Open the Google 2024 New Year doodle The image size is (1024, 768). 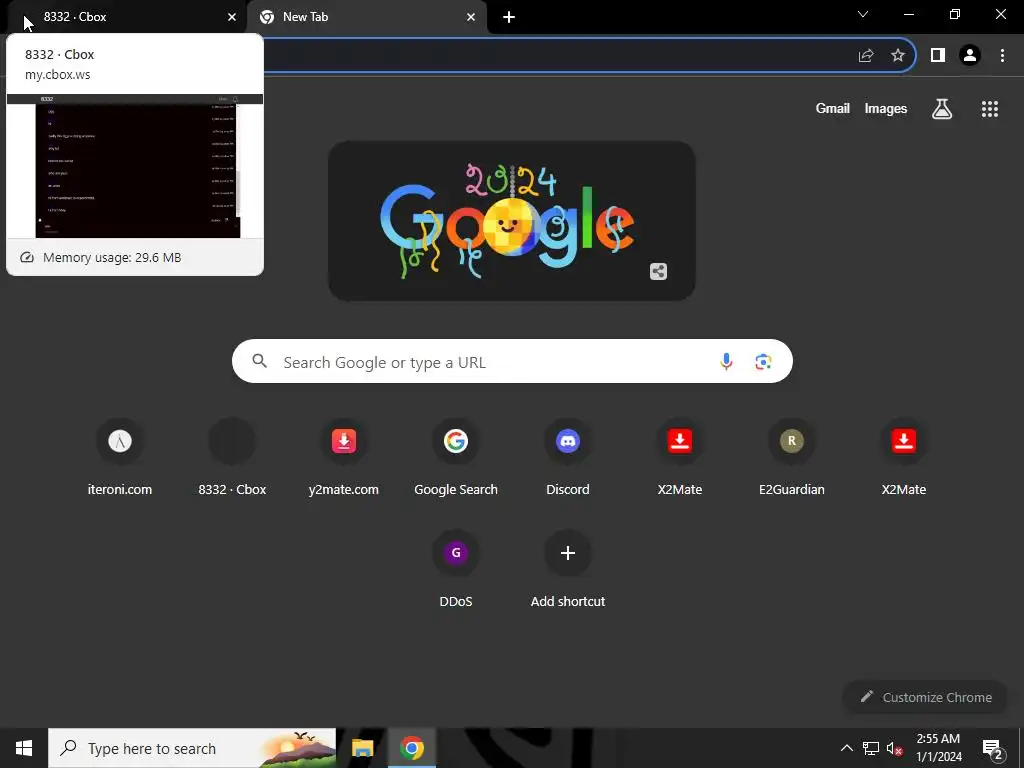(x=511, y=221)
